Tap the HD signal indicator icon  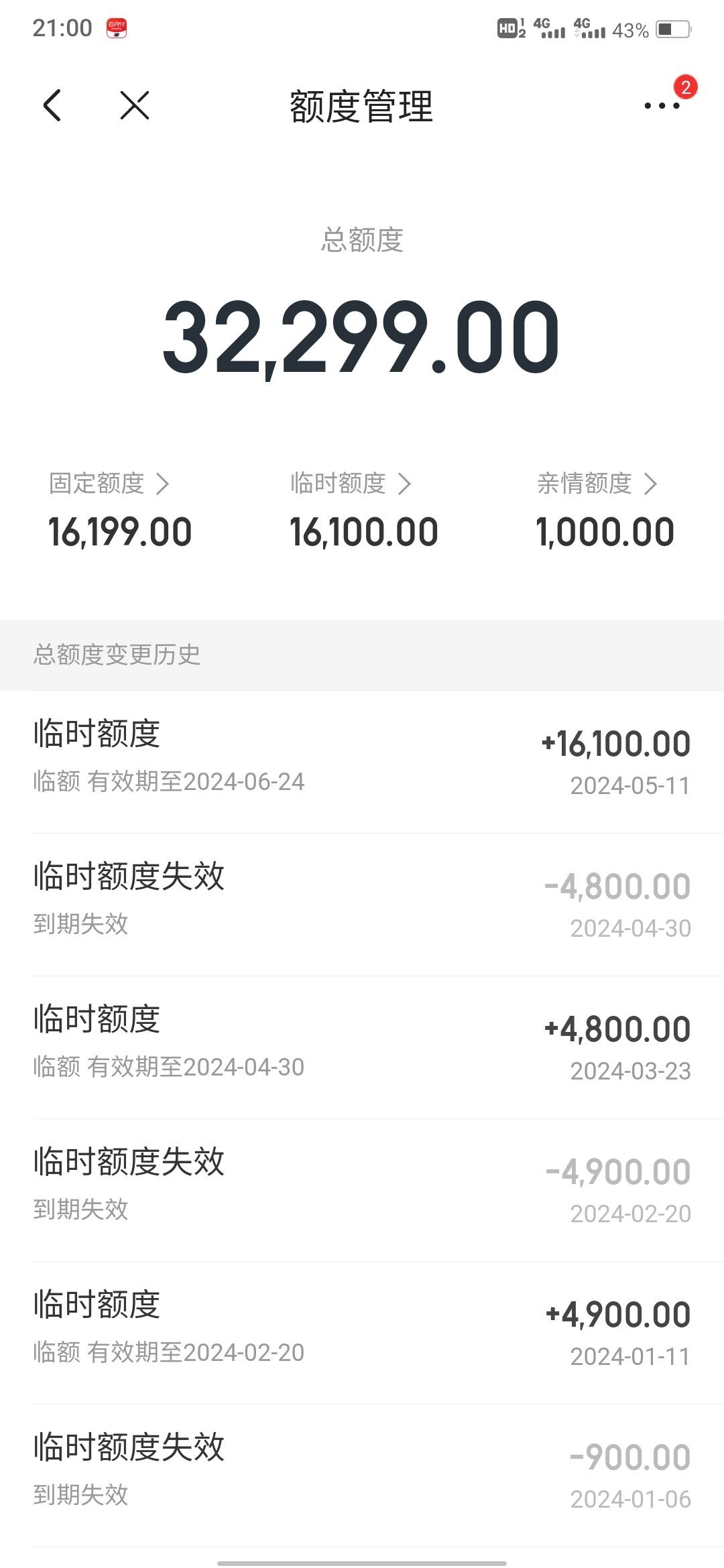(511, 28)
